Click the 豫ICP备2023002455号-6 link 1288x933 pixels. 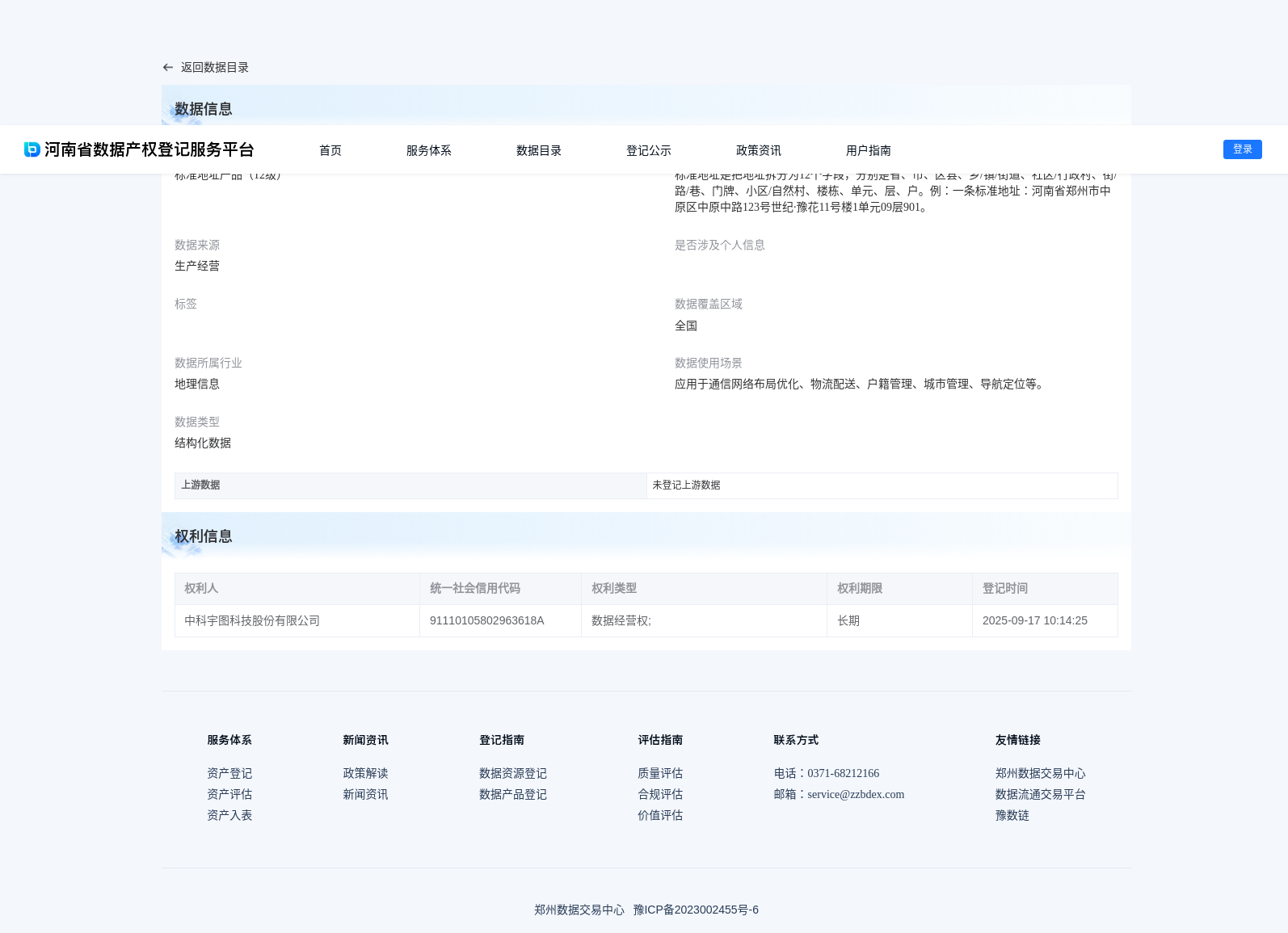click(x=696, y=910)
